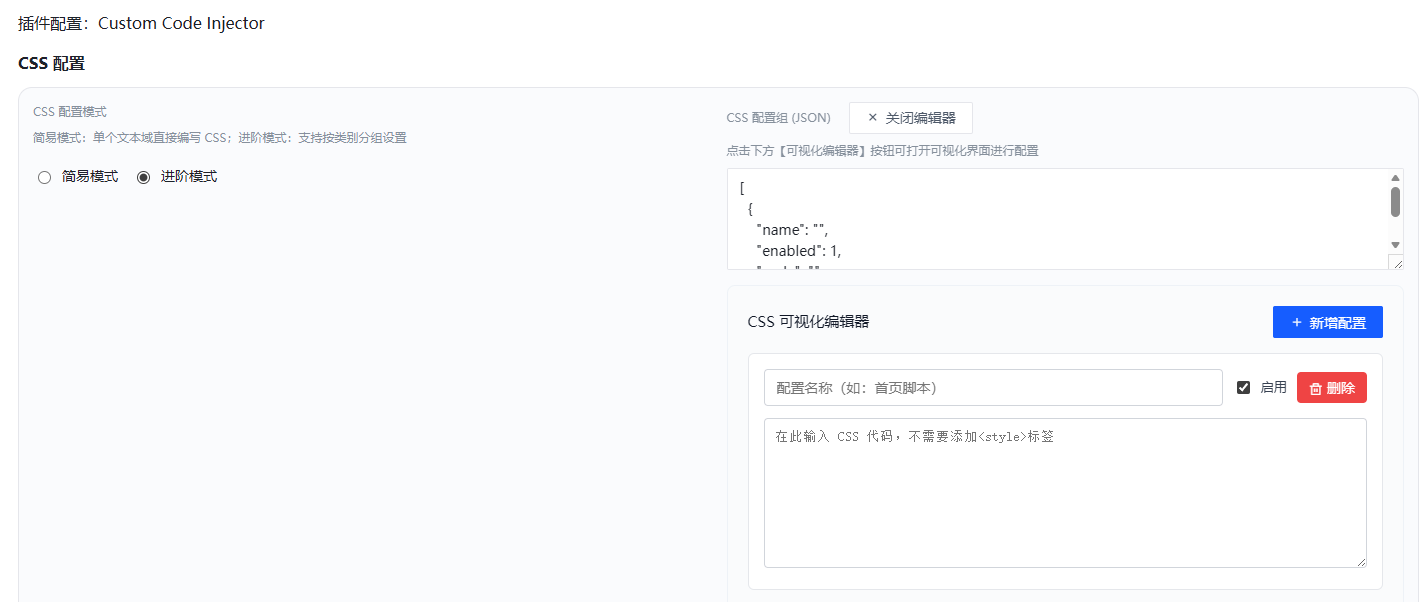Click into the 配置名称 input field
1426x602 pixels.
coord(992,388)
